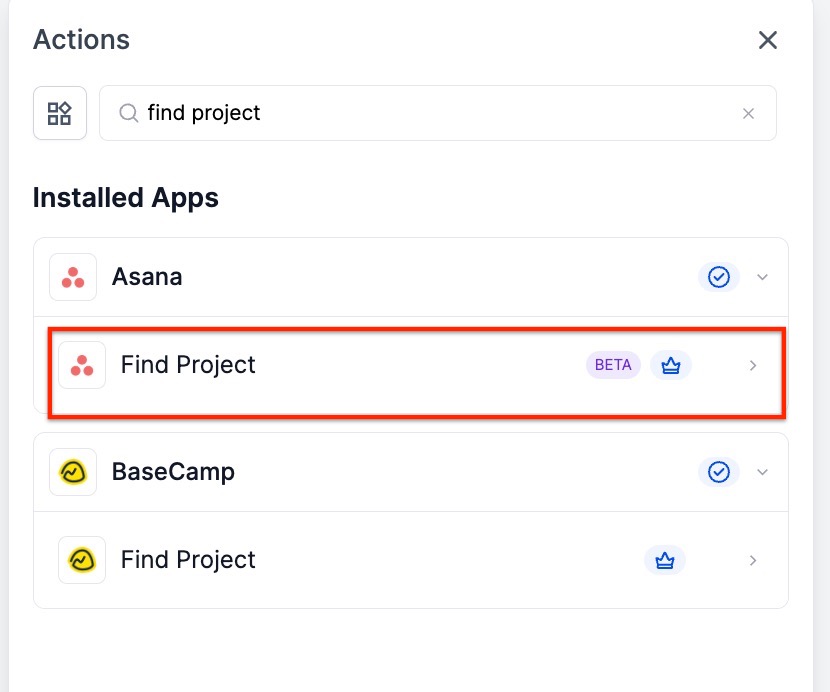
Task: Click the BaseCamp app logo icon
Action: point(73,472)
